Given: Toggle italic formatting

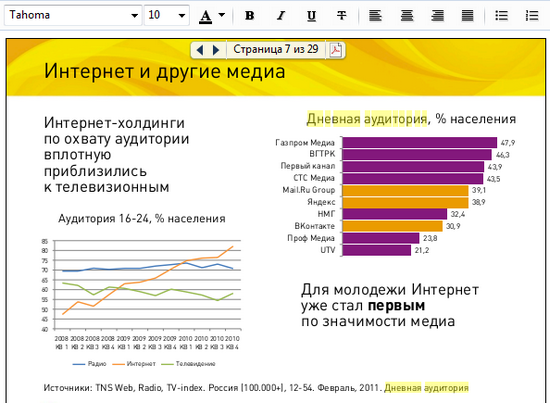Looking at the screenshot, I should click(281, 15).
